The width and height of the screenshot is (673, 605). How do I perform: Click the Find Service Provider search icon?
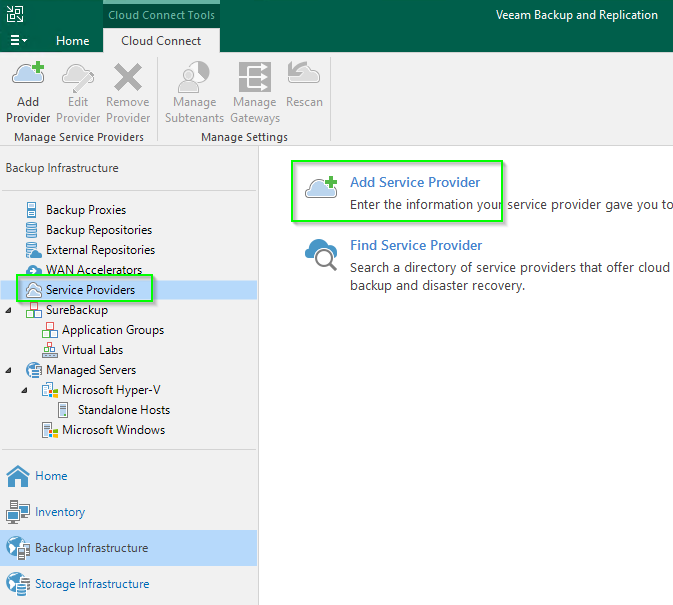tap(321, 255)
